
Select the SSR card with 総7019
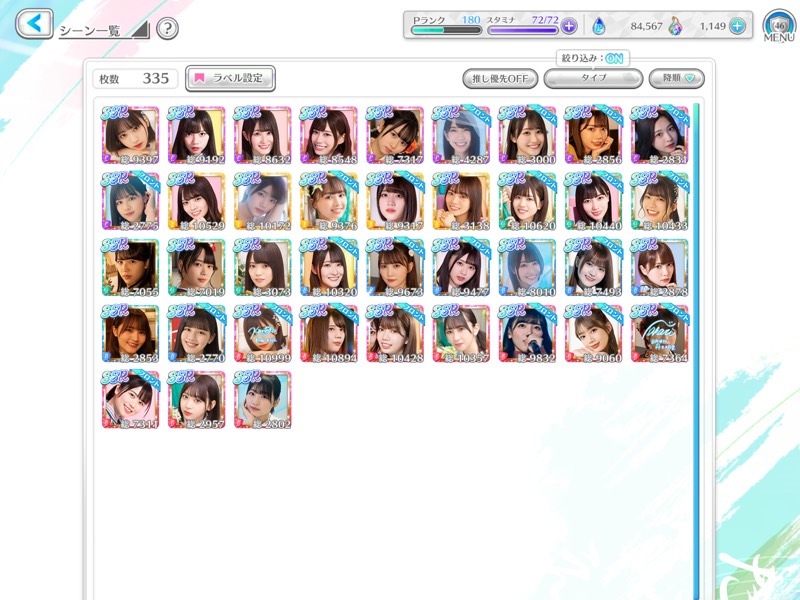coord(196,267)
